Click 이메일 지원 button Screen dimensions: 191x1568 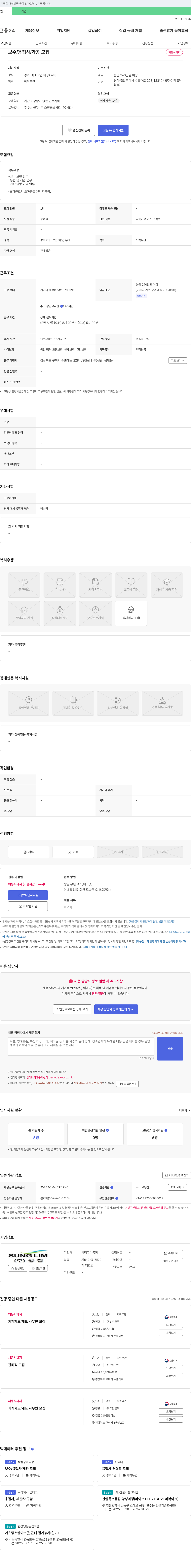tap(28, 906)
